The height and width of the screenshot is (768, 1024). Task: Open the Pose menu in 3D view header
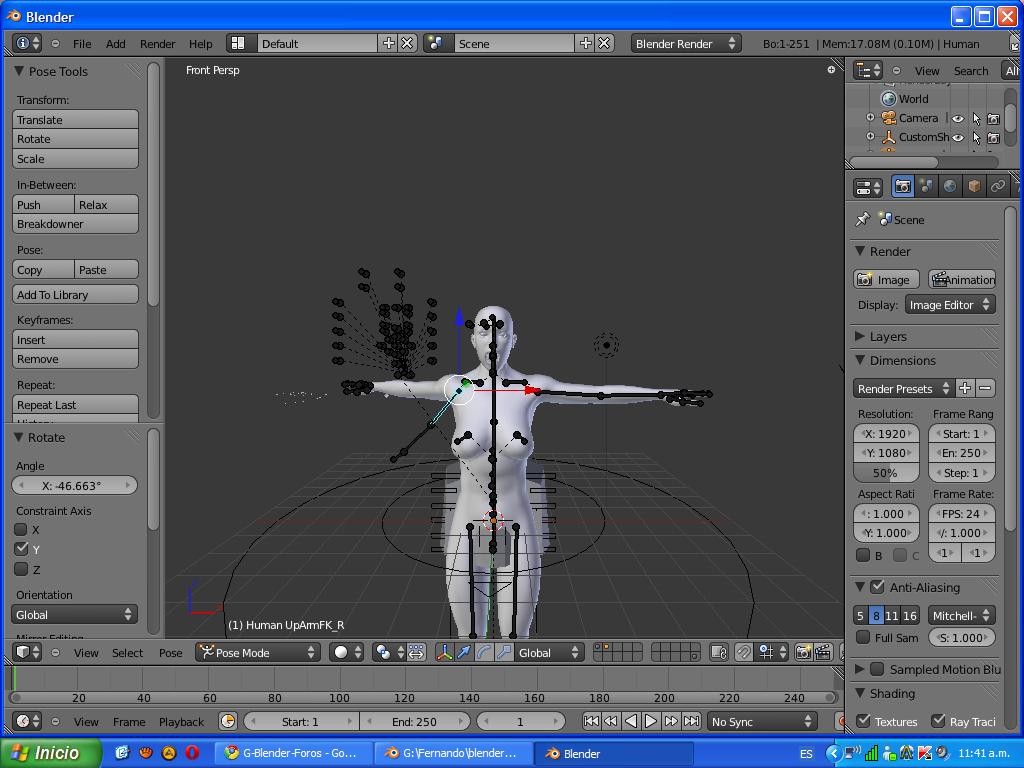point(170,652)
